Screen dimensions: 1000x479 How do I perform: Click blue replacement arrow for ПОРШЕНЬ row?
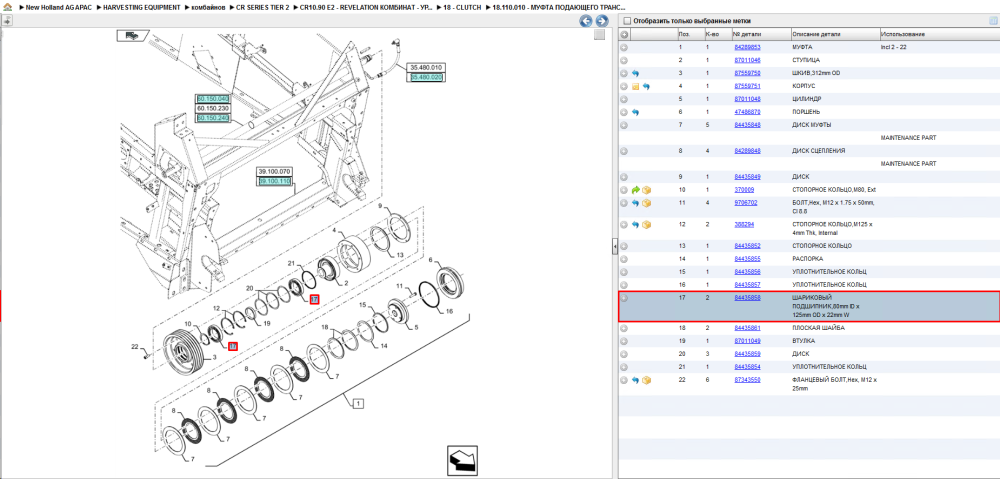(635, 112)
